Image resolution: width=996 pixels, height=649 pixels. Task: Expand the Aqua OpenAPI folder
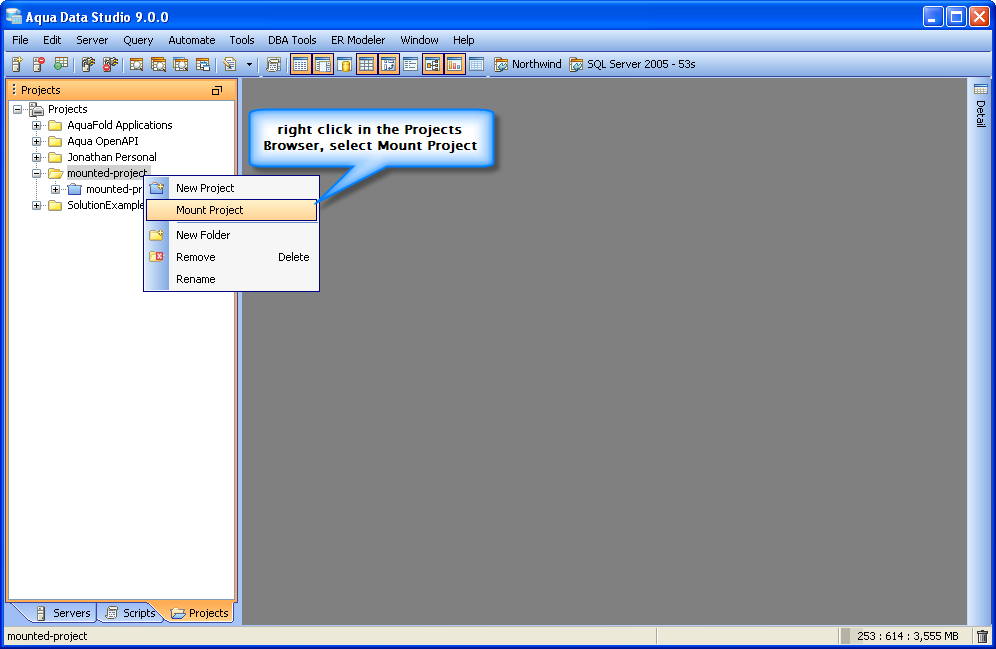[37, 142]
